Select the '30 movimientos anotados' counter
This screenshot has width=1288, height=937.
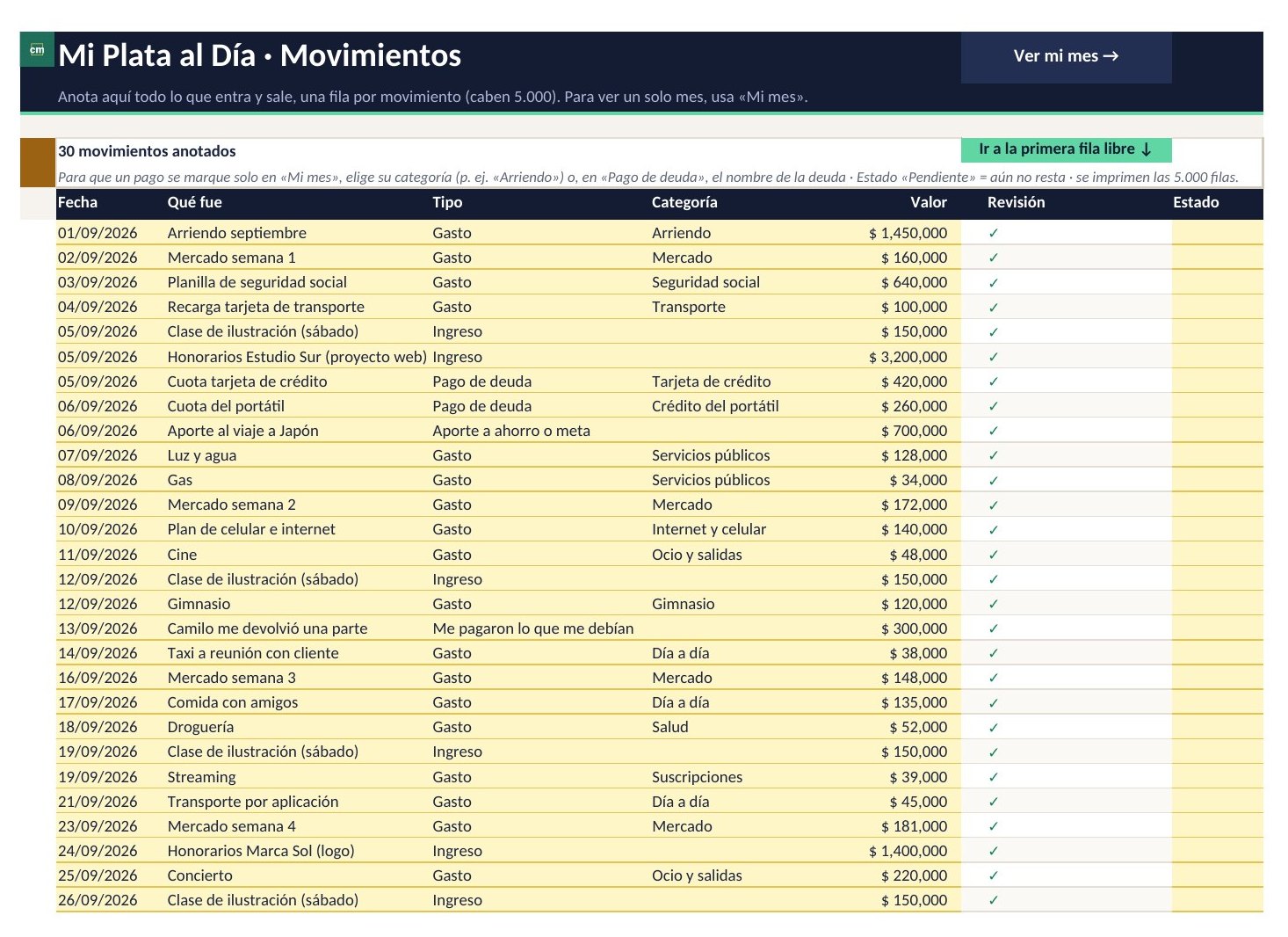147,151
